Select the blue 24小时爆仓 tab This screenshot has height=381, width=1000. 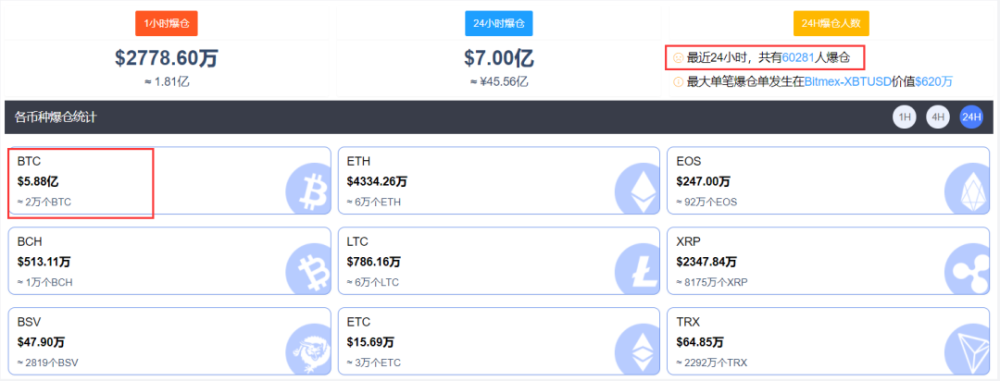click(499, 24)
